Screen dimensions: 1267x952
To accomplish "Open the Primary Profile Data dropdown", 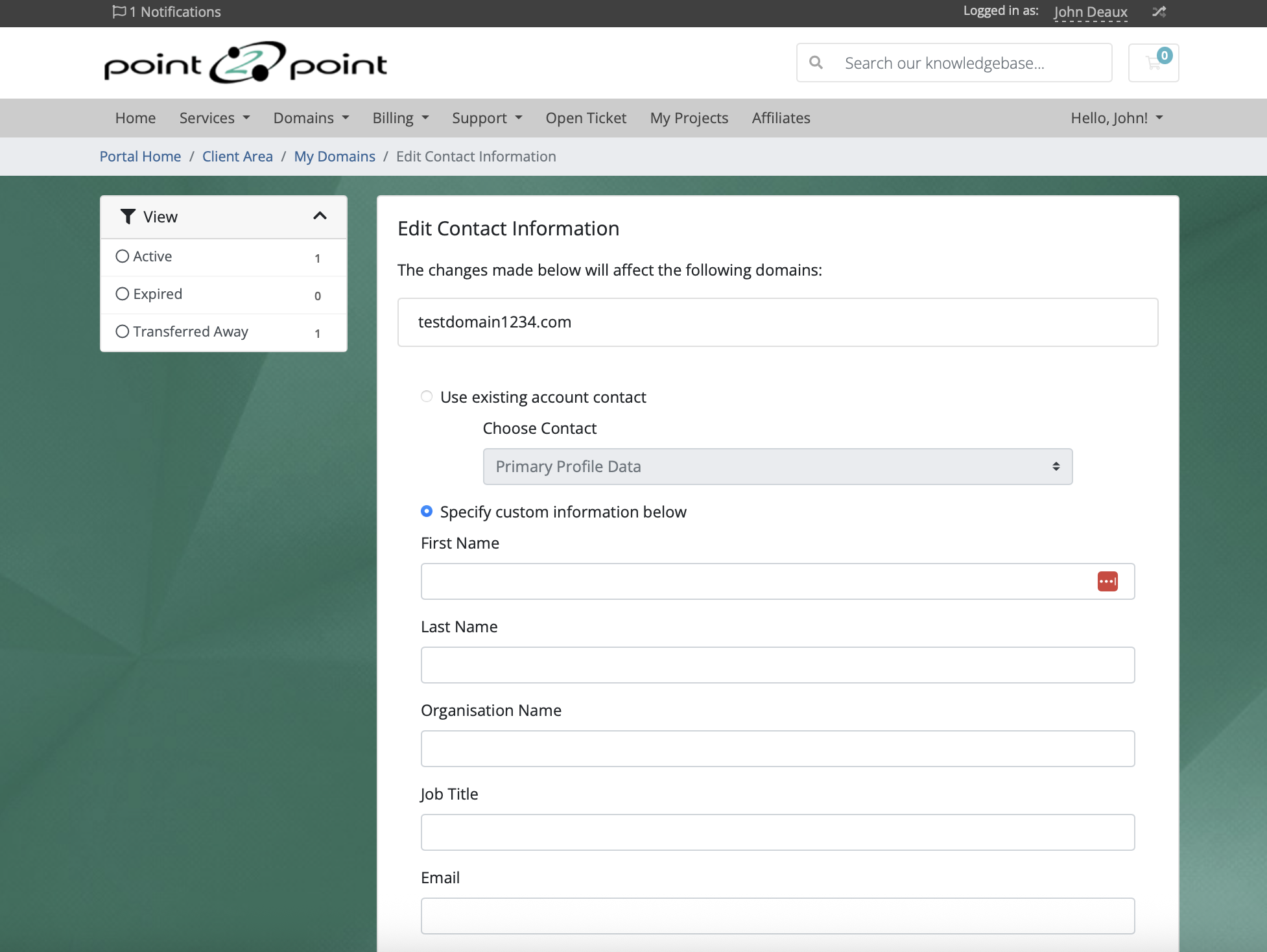I will pyautogui.click(x=777, y=466).
